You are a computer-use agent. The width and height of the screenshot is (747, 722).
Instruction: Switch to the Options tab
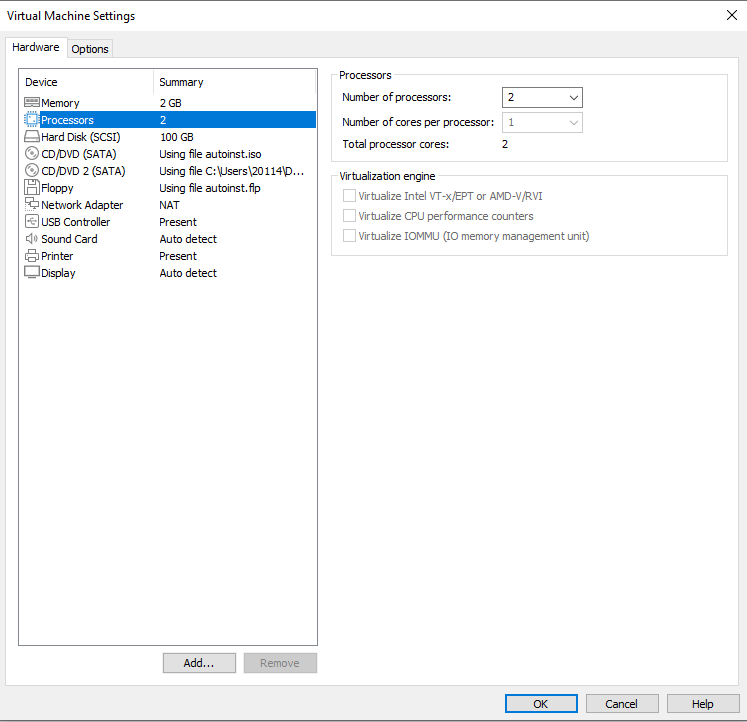tap(90, 49)
